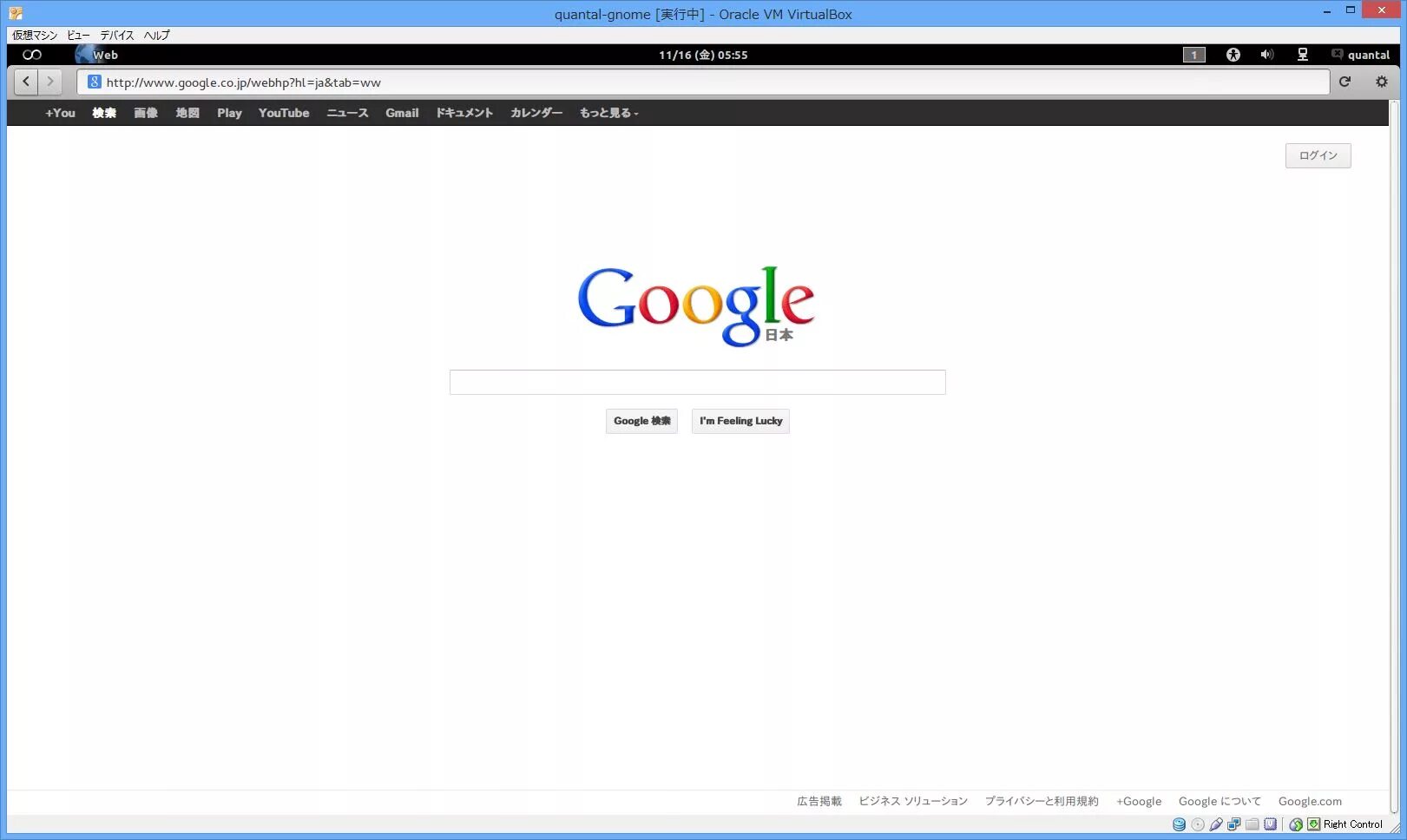Click the chat status icon beside quantal

(1337, 55)
